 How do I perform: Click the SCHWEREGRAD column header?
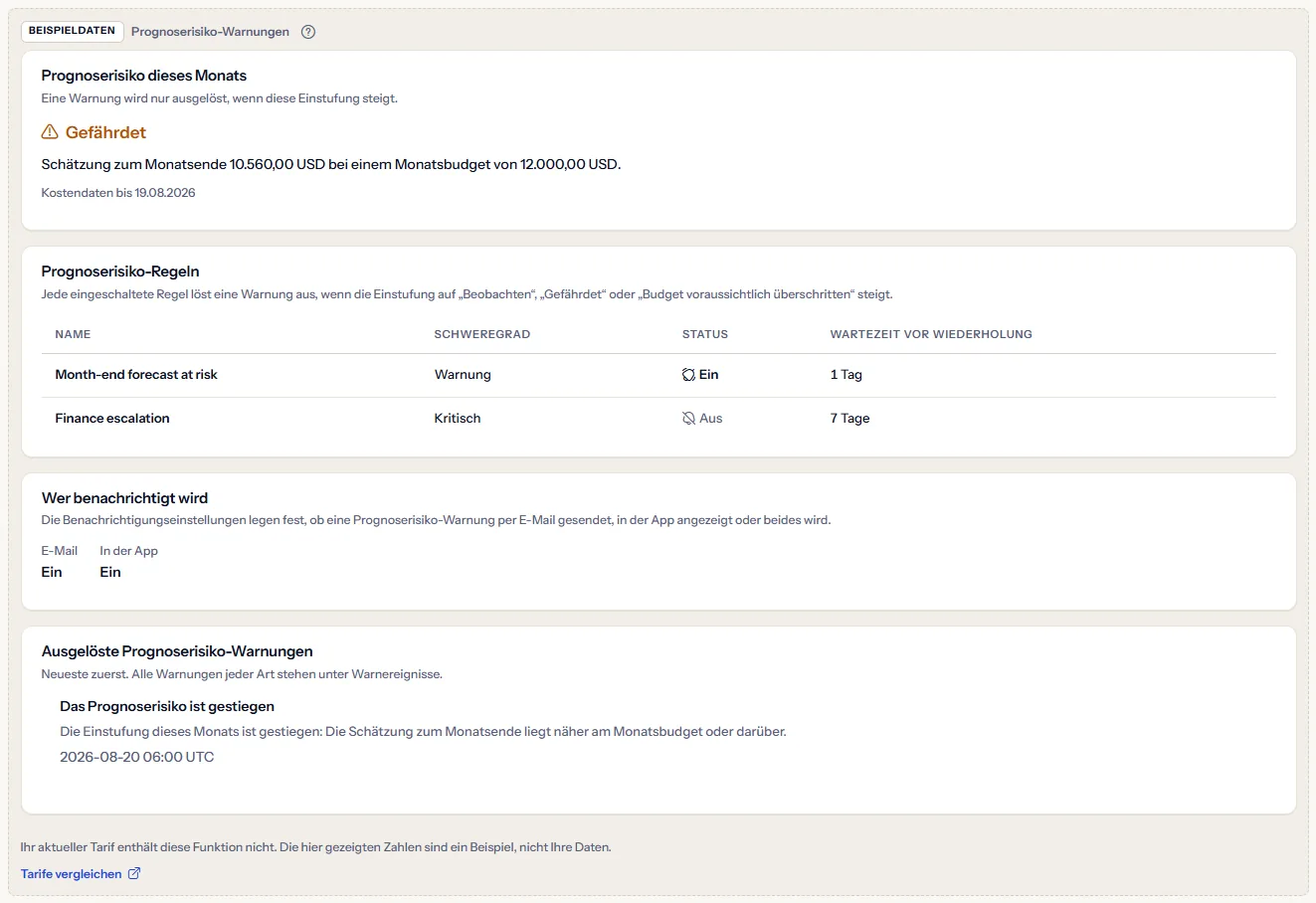(482, 334)
